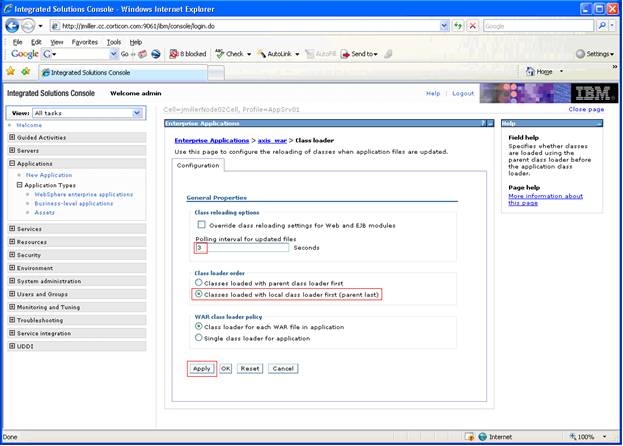Viewport: 623px width, 446px height.
Task: Click More information about this page link
Action: tap(545, 199)
